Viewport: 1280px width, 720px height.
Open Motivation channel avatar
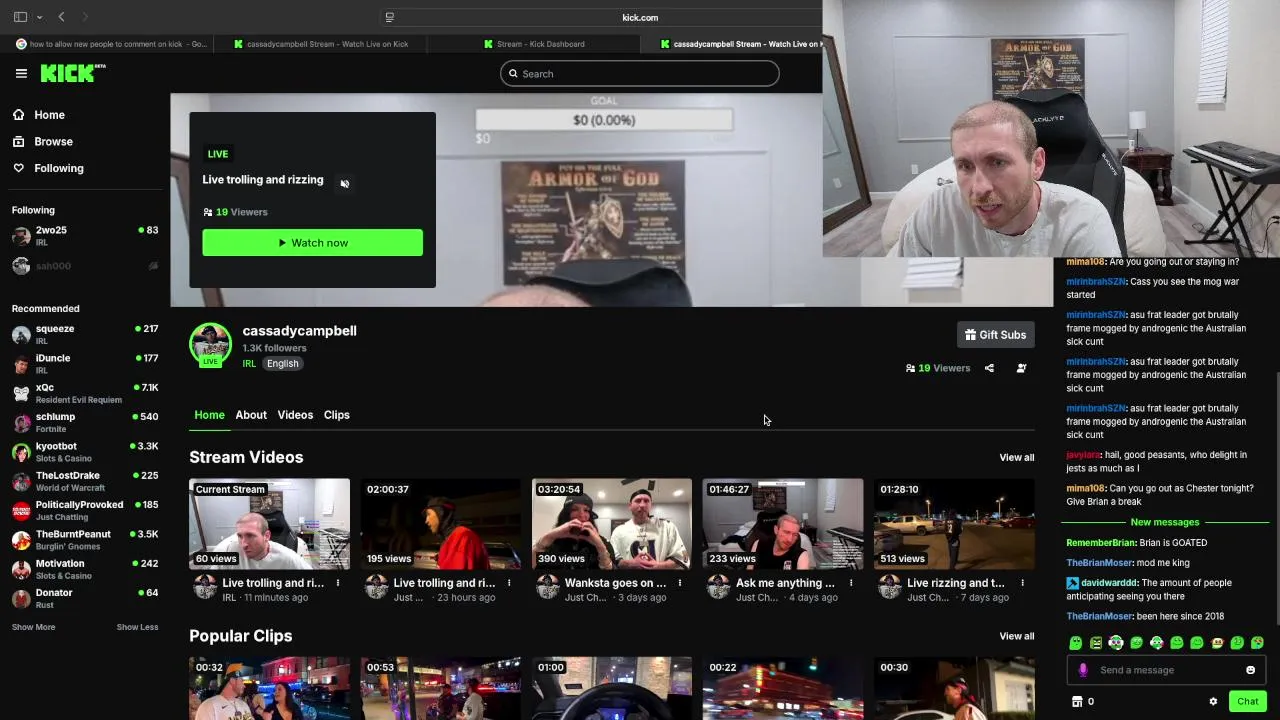pos(21,569)
